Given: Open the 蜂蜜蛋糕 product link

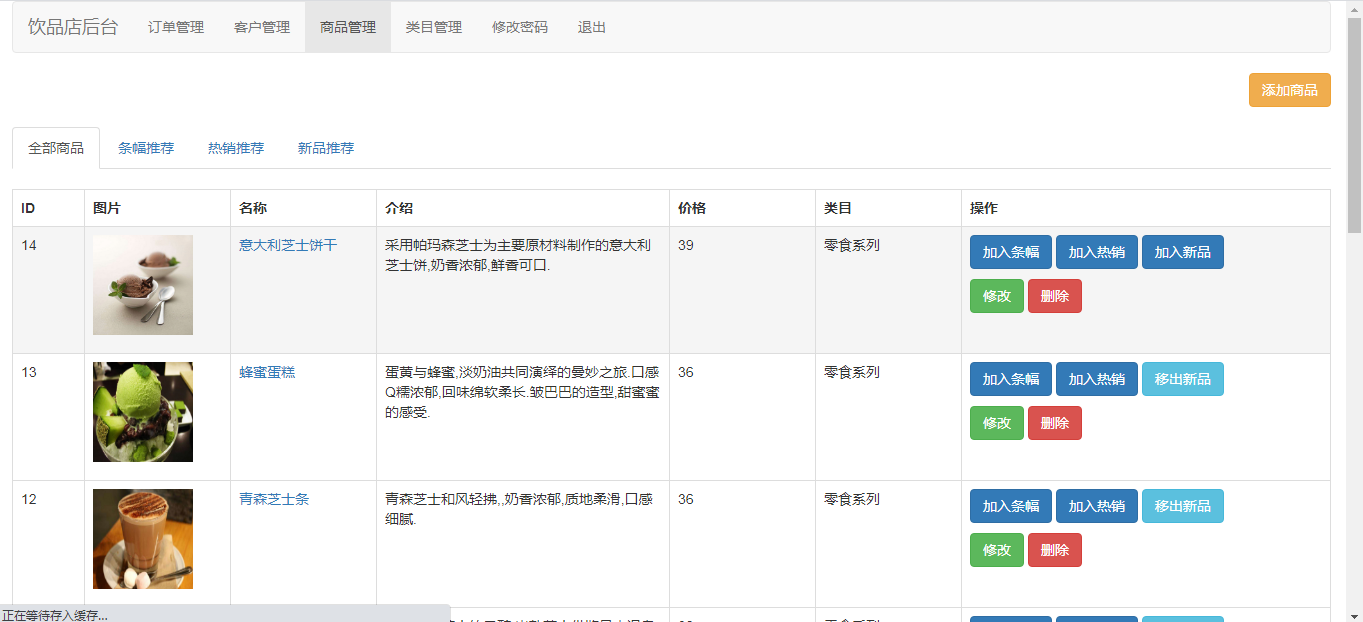Looking at the screenshot, I should [x=267, y=372].
